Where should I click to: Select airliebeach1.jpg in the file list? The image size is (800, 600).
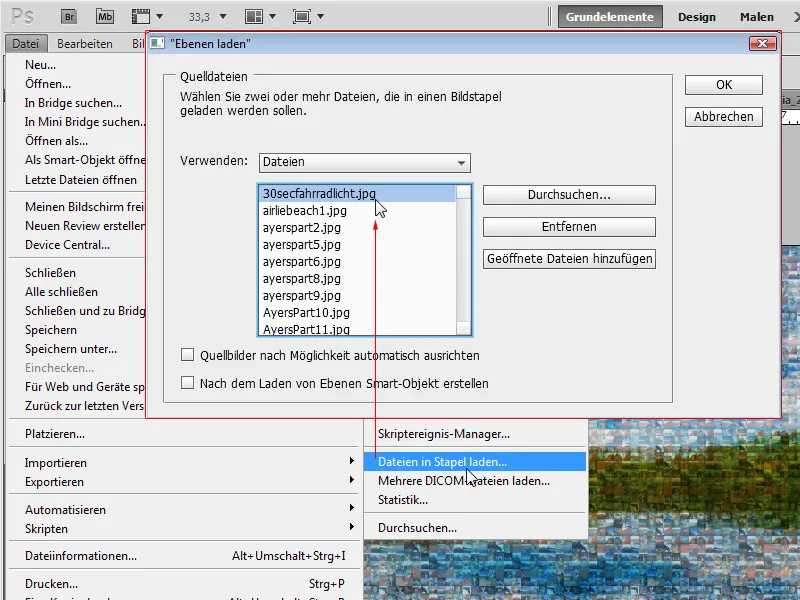click(357, 211)
